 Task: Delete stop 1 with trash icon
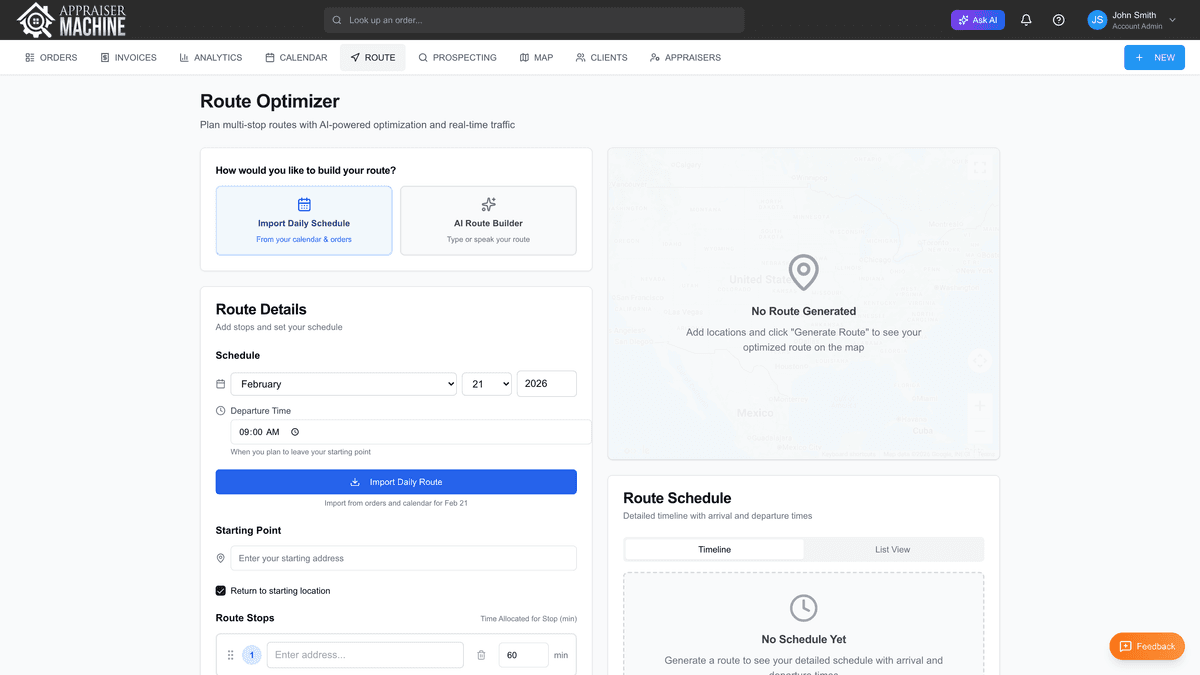(481, 655)
